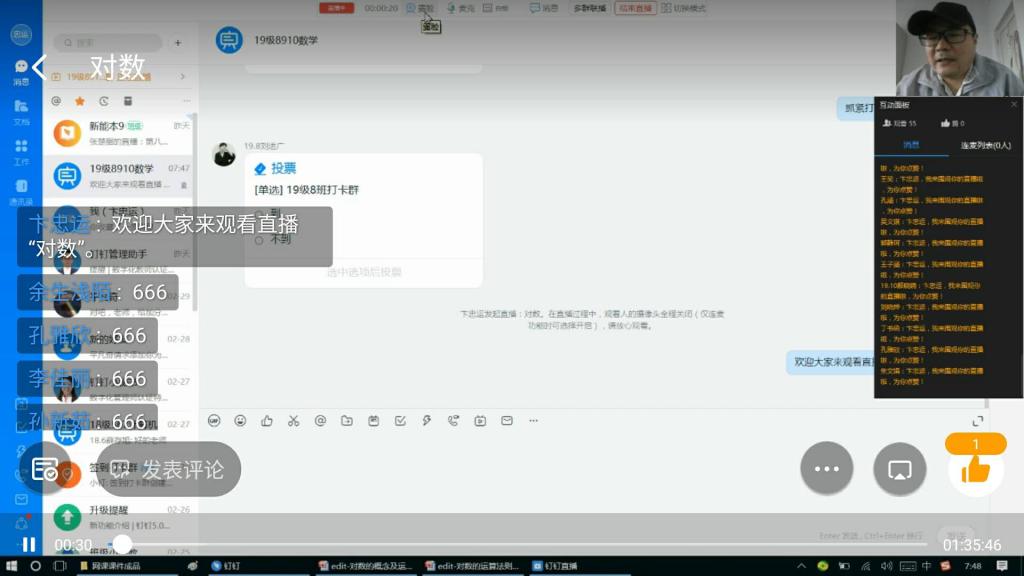
Task: Expand chat input box to full size
Action: [977, 421]
